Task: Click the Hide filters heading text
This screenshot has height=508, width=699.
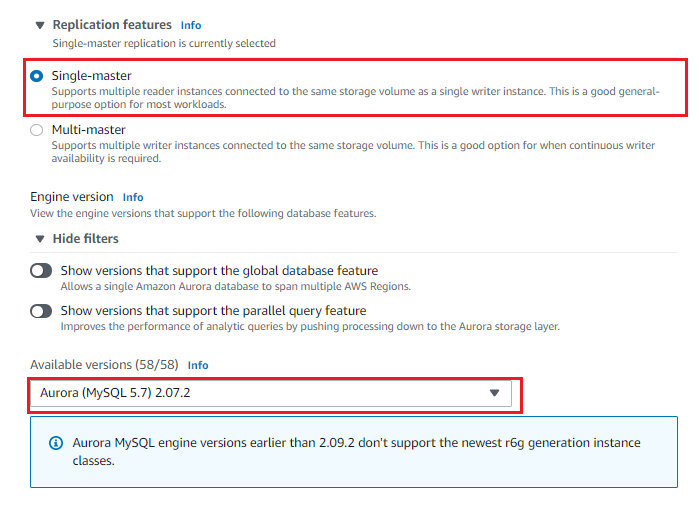Action: coord(86,239)
